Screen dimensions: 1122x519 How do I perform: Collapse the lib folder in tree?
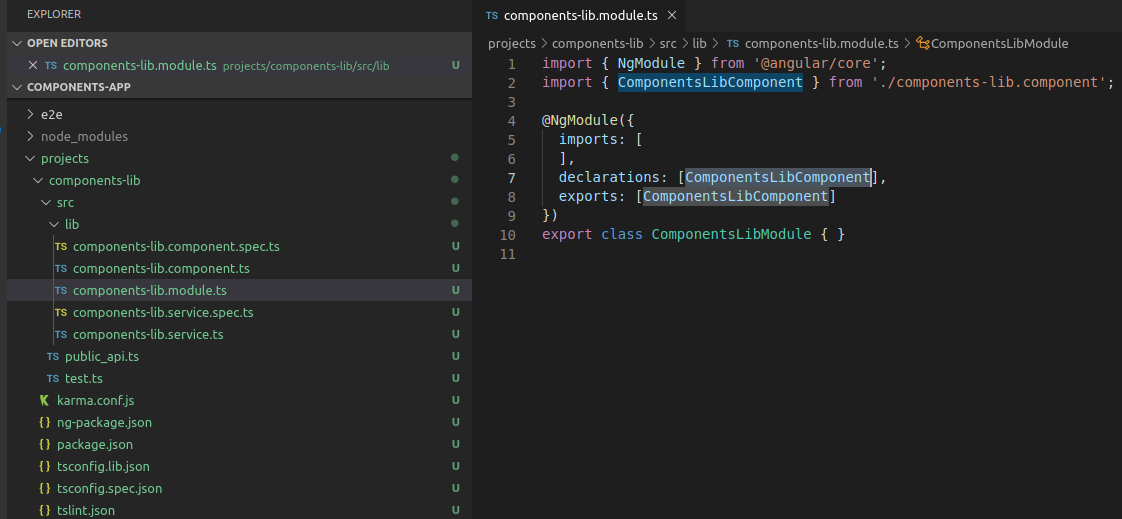(x=54, y=224)
